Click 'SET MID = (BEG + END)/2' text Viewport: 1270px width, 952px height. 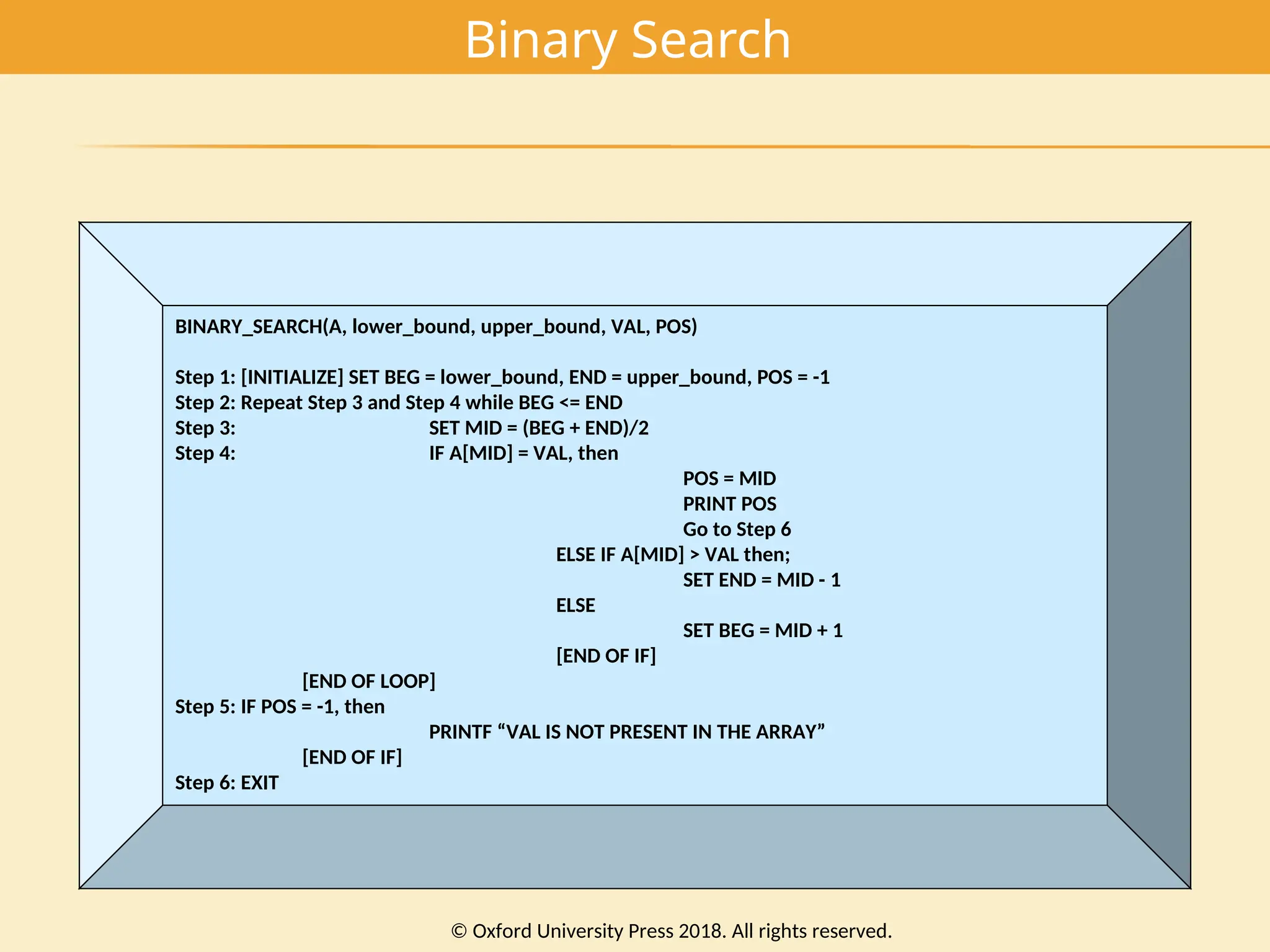[x=539, y=428]
